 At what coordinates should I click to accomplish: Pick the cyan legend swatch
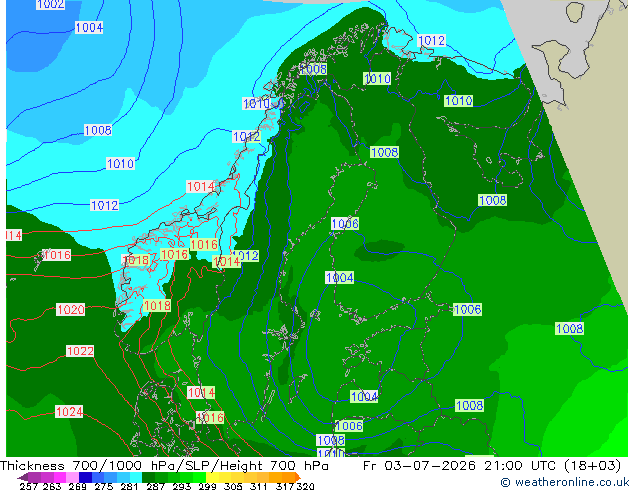136,477
